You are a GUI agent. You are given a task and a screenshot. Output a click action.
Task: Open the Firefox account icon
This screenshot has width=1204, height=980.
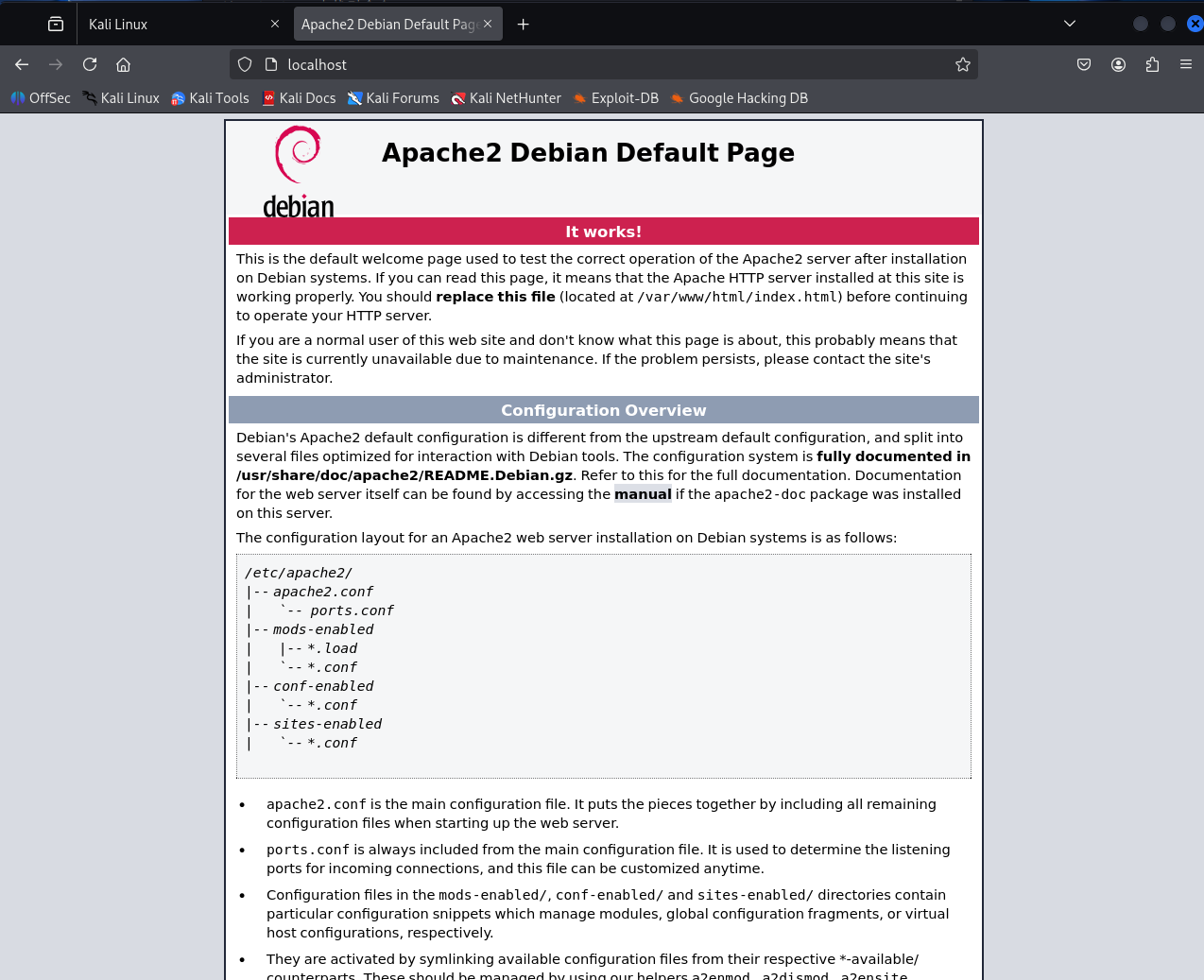click(1118, 64)
